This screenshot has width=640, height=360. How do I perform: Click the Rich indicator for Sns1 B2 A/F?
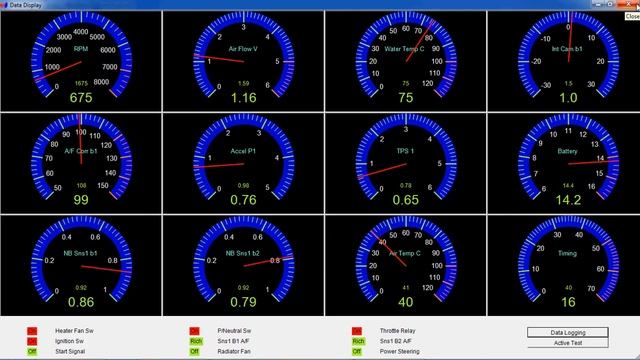pyautogui.click(x=358, y=341)
